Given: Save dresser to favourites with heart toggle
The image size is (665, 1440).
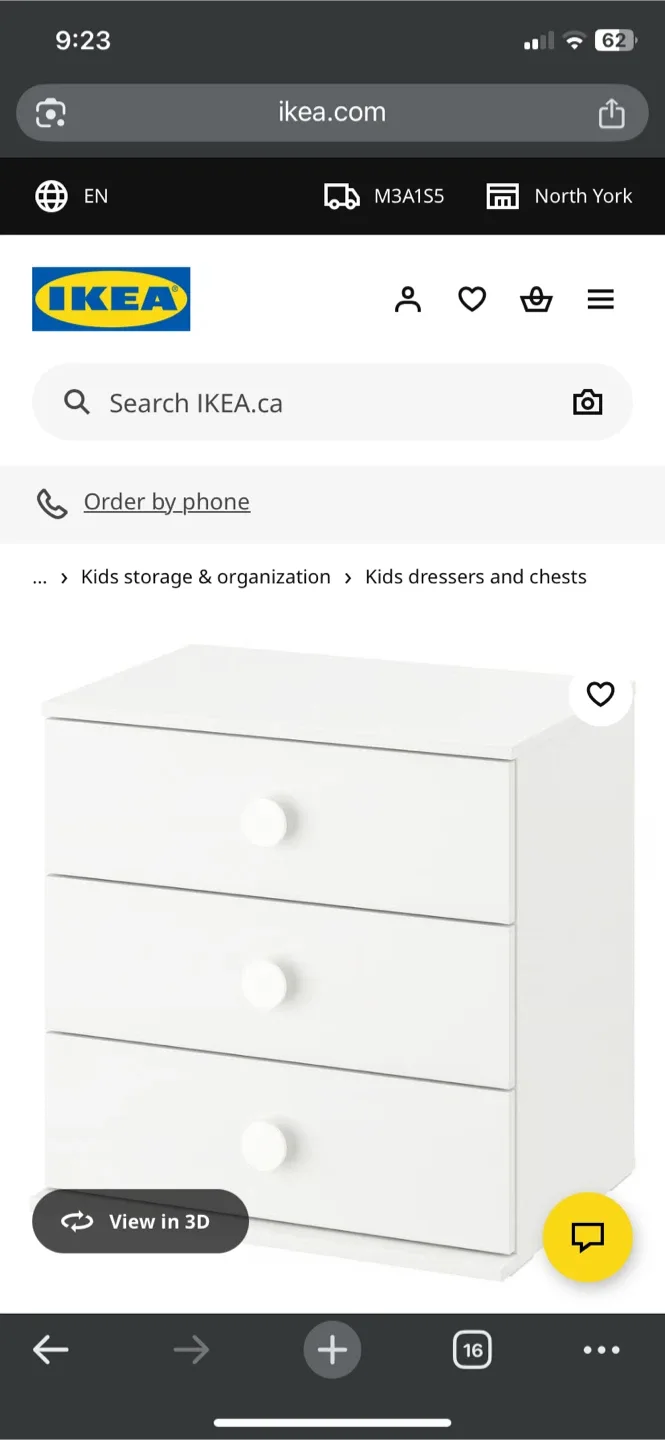Looking at the screenshot, I should point(600,694).
